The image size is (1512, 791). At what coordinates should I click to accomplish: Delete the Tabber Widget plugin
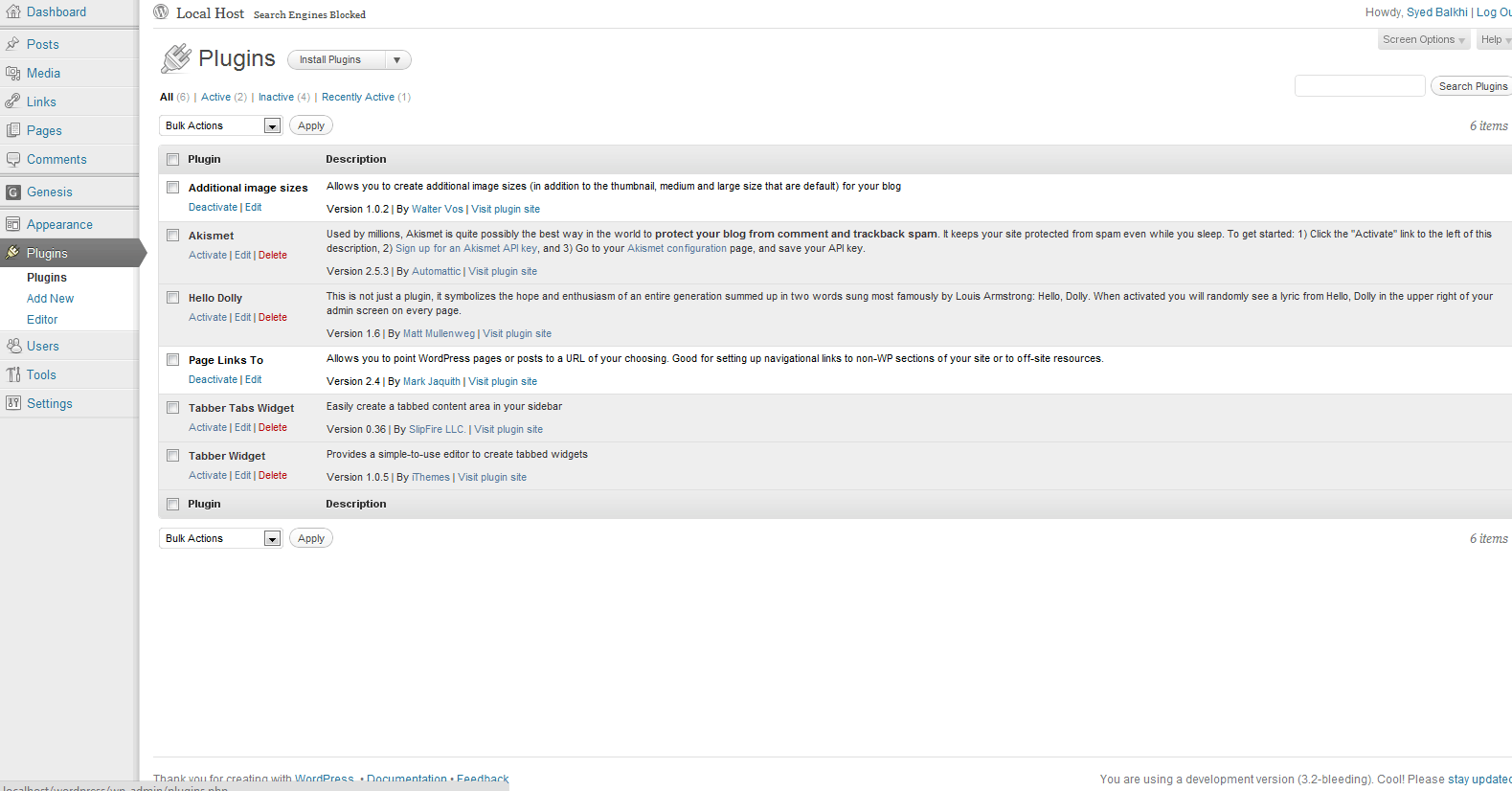coord(273,475)
